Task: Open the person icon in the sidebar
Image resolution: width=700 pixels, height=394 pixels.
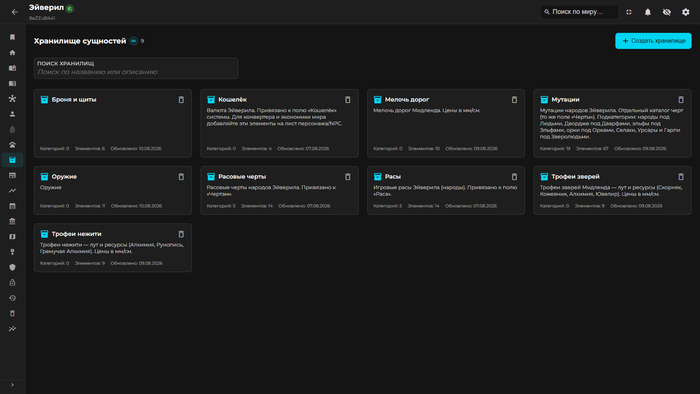Action: [12, 114]
